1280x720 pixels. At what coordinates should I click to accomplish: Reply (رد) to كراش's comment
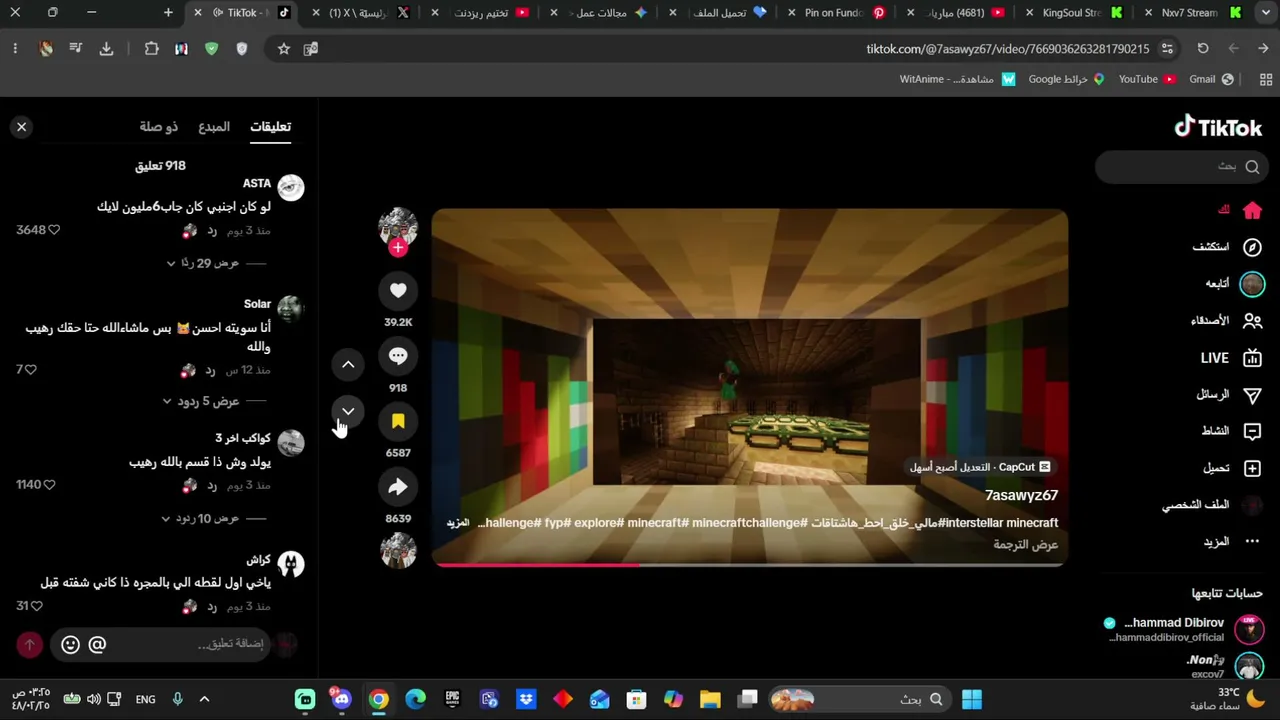211,606
